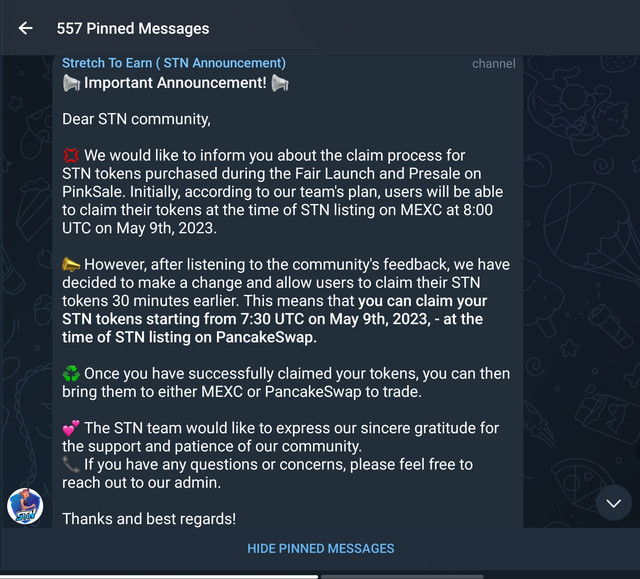Image resolution: width=640 pixels, height=579 pixels.
Task: Go back using the left arrow icon
Action: point(26,28)
